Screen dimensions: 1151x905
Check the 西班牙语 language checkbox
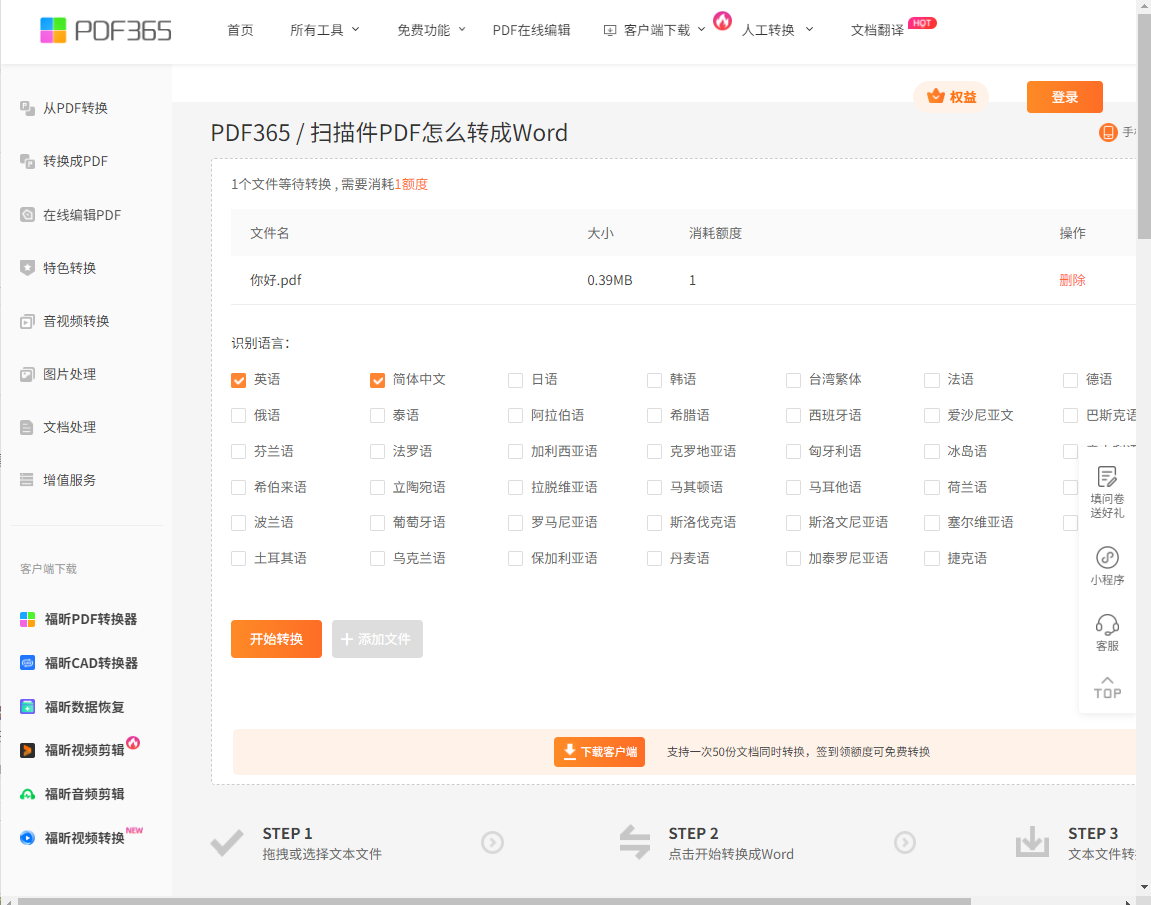794,416
